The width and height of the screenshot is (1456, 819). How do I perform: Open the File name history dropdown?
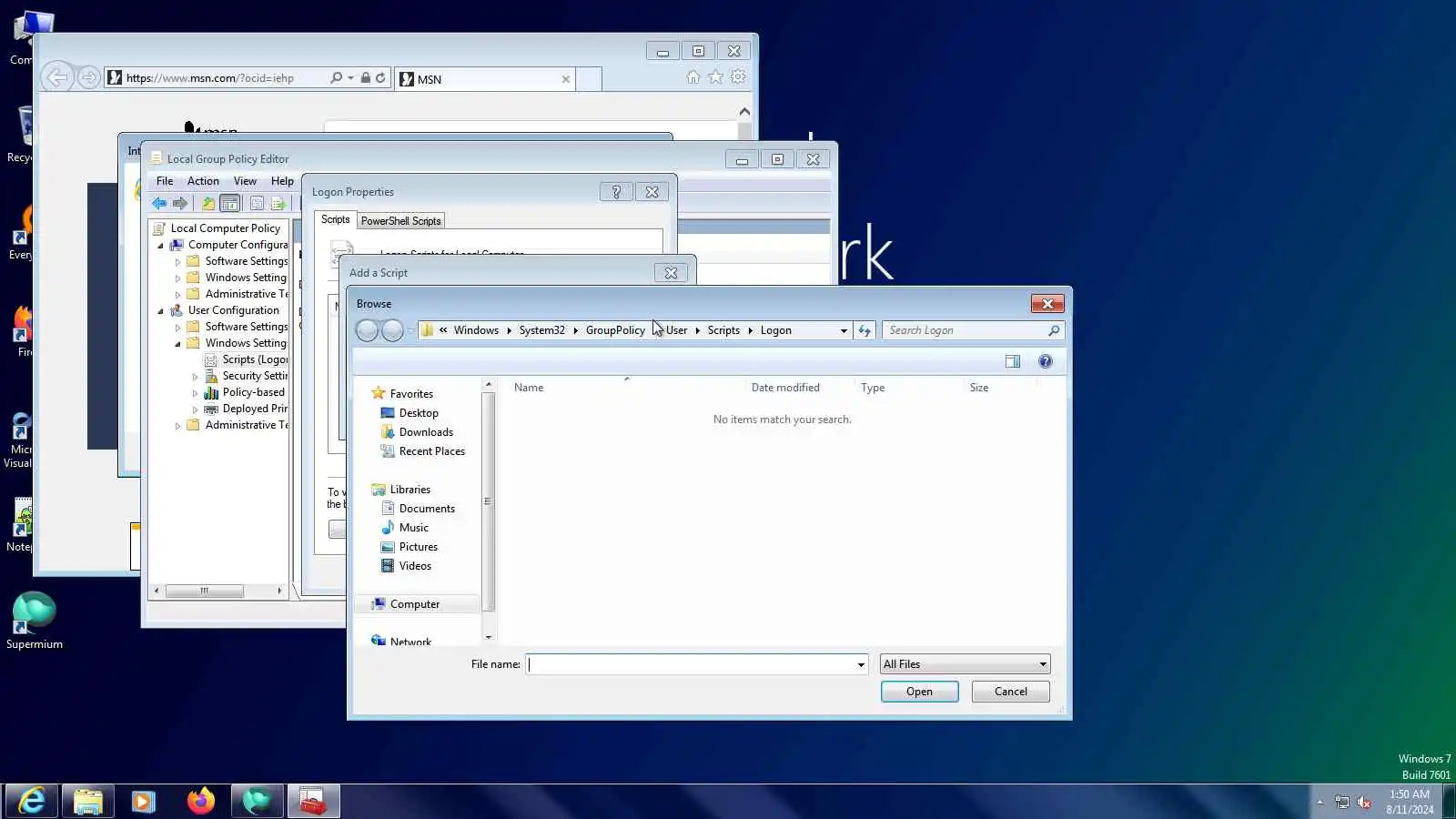coord(861,664)
